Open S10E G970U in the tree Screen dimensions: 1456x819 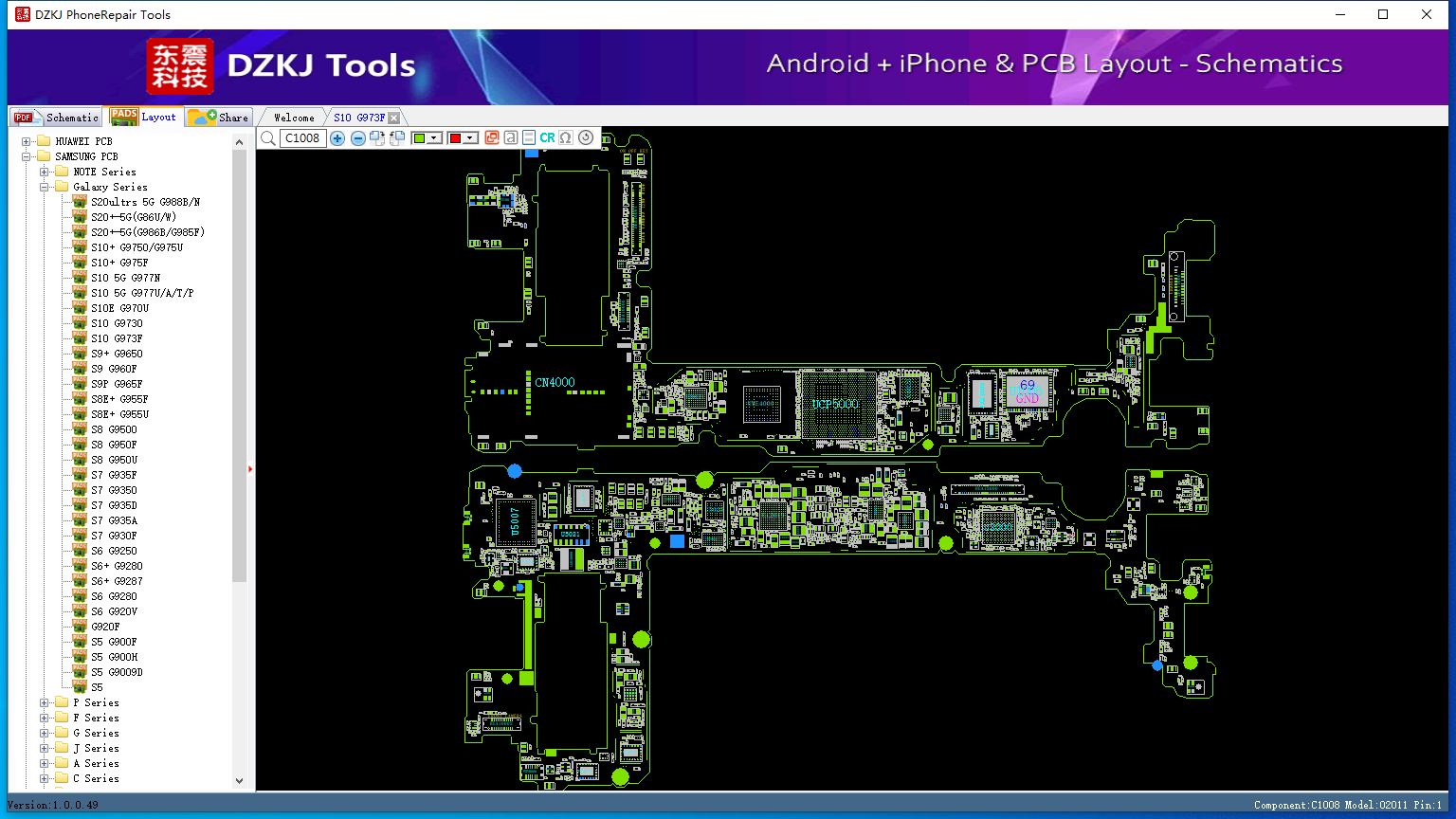point(119,308)
